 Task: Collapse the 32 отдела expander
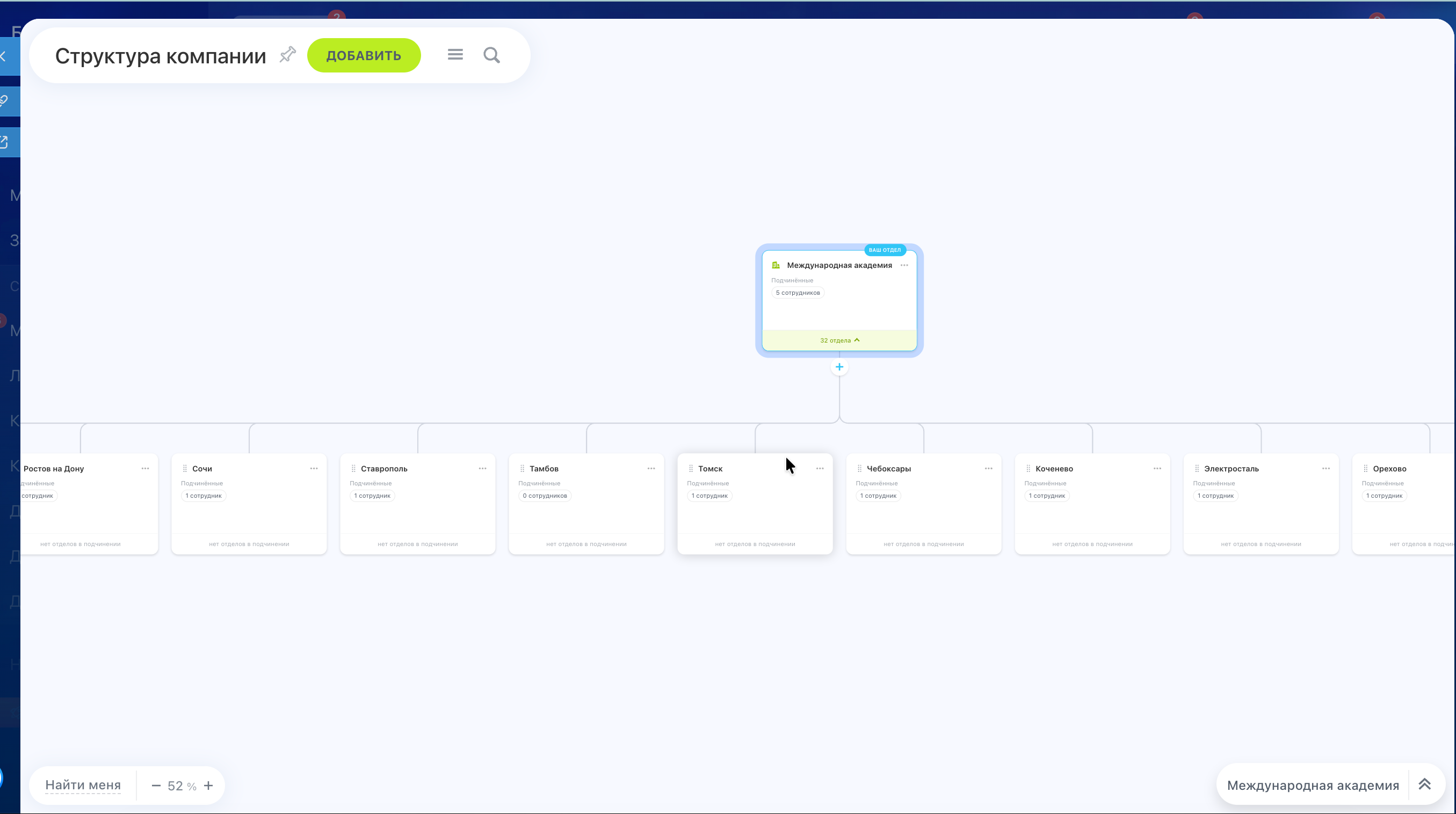pos(839,340)
